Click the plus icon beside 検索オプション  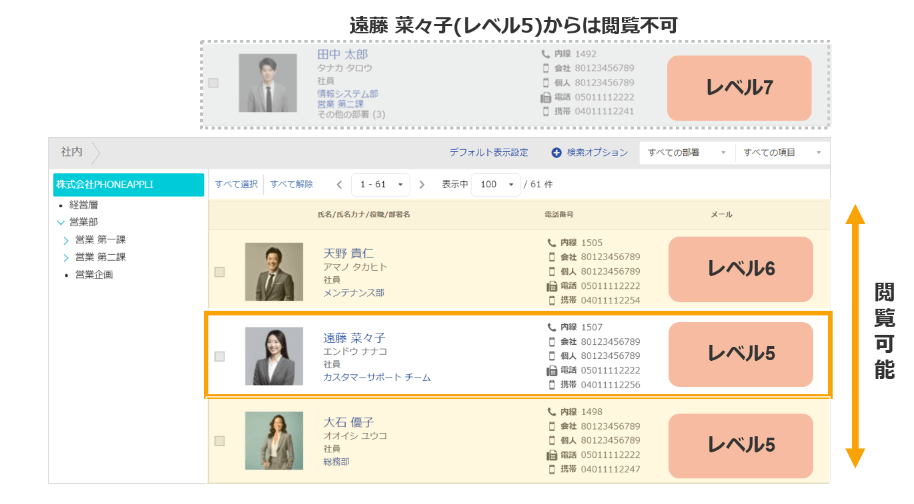pyautogui.click(x=556, y=153)
